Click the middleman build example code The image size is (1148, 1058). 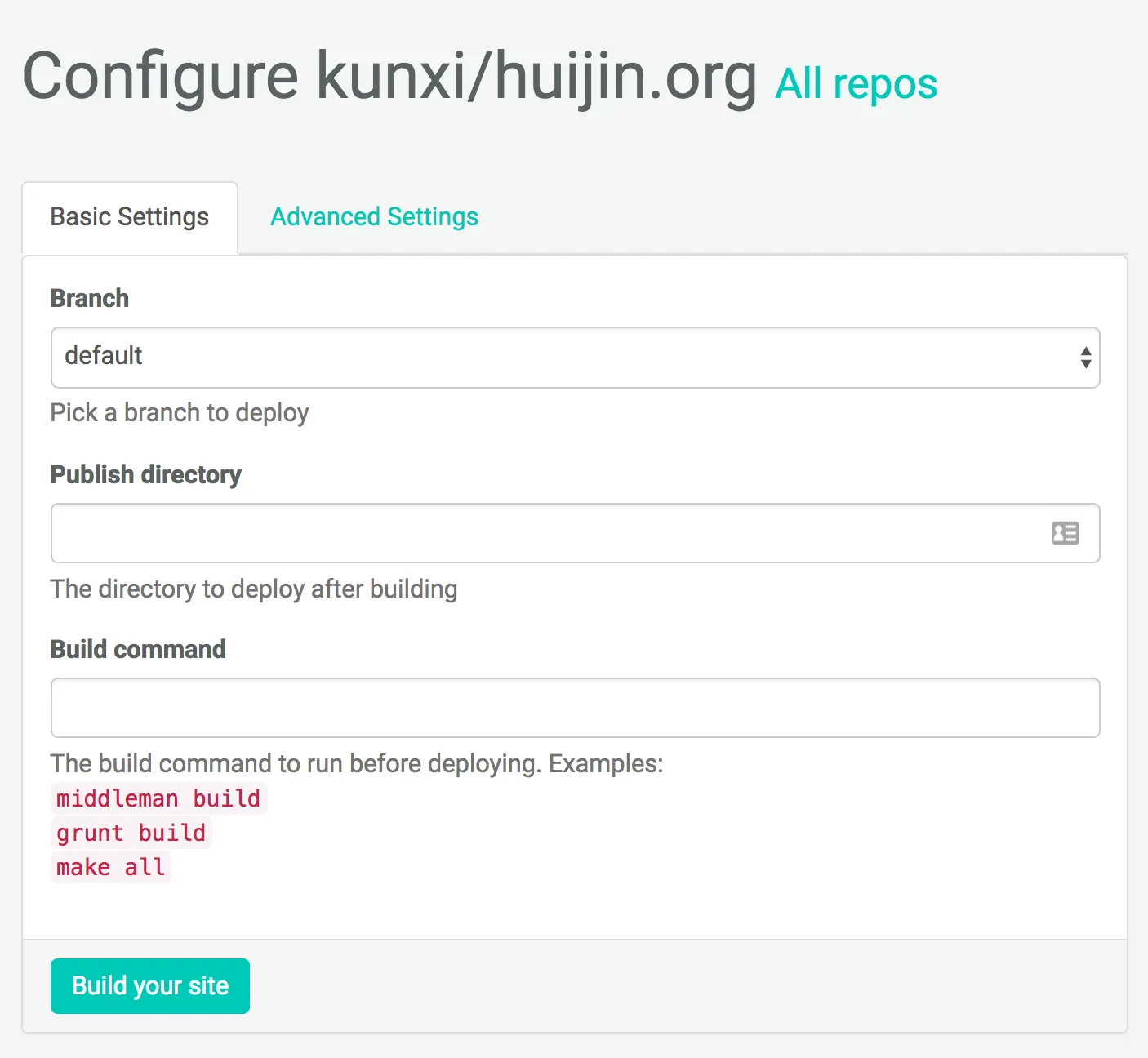point(158,798)
